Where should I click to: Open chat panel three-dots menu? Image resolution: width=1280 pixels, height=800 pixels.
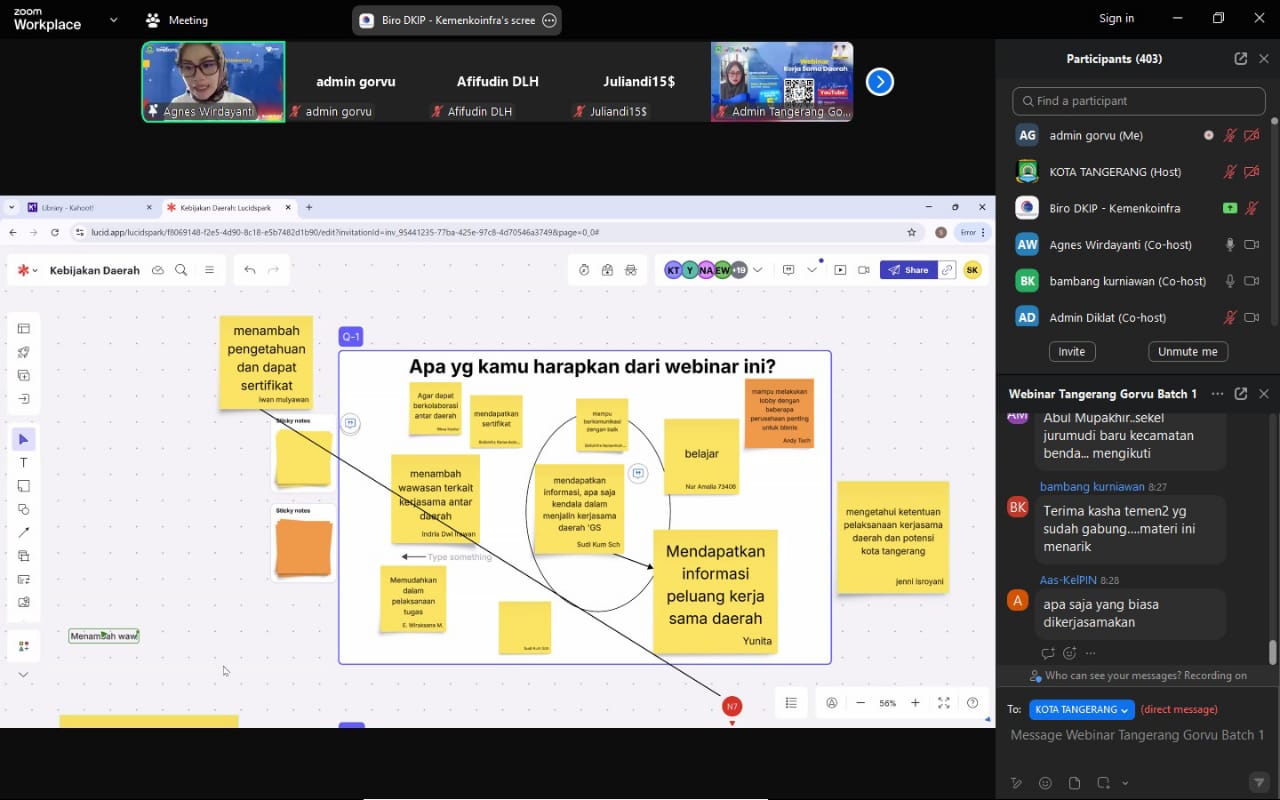point(1217,394)
